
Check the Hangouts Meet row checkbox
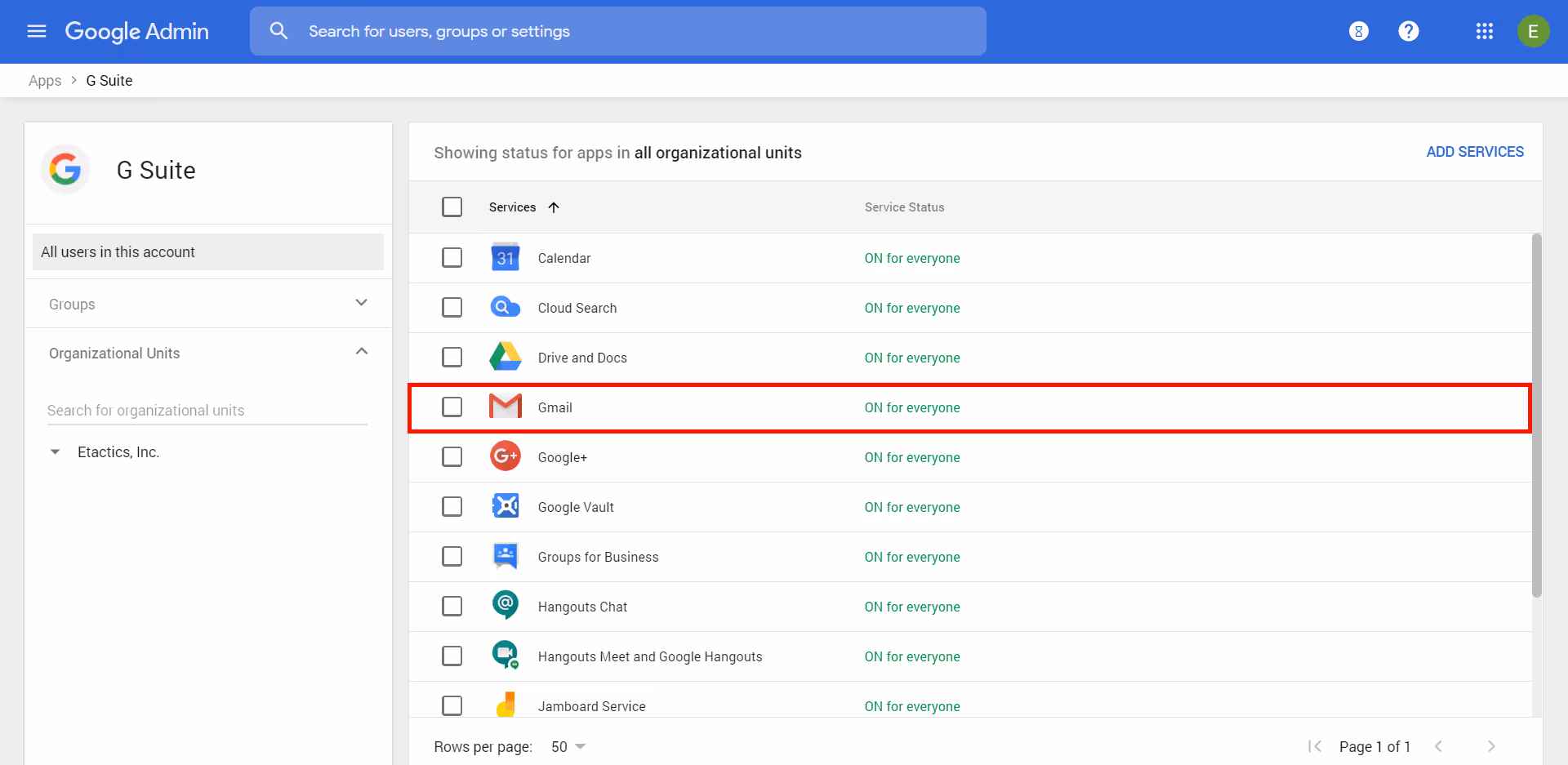pyautogui.click(x=452, y=656)
